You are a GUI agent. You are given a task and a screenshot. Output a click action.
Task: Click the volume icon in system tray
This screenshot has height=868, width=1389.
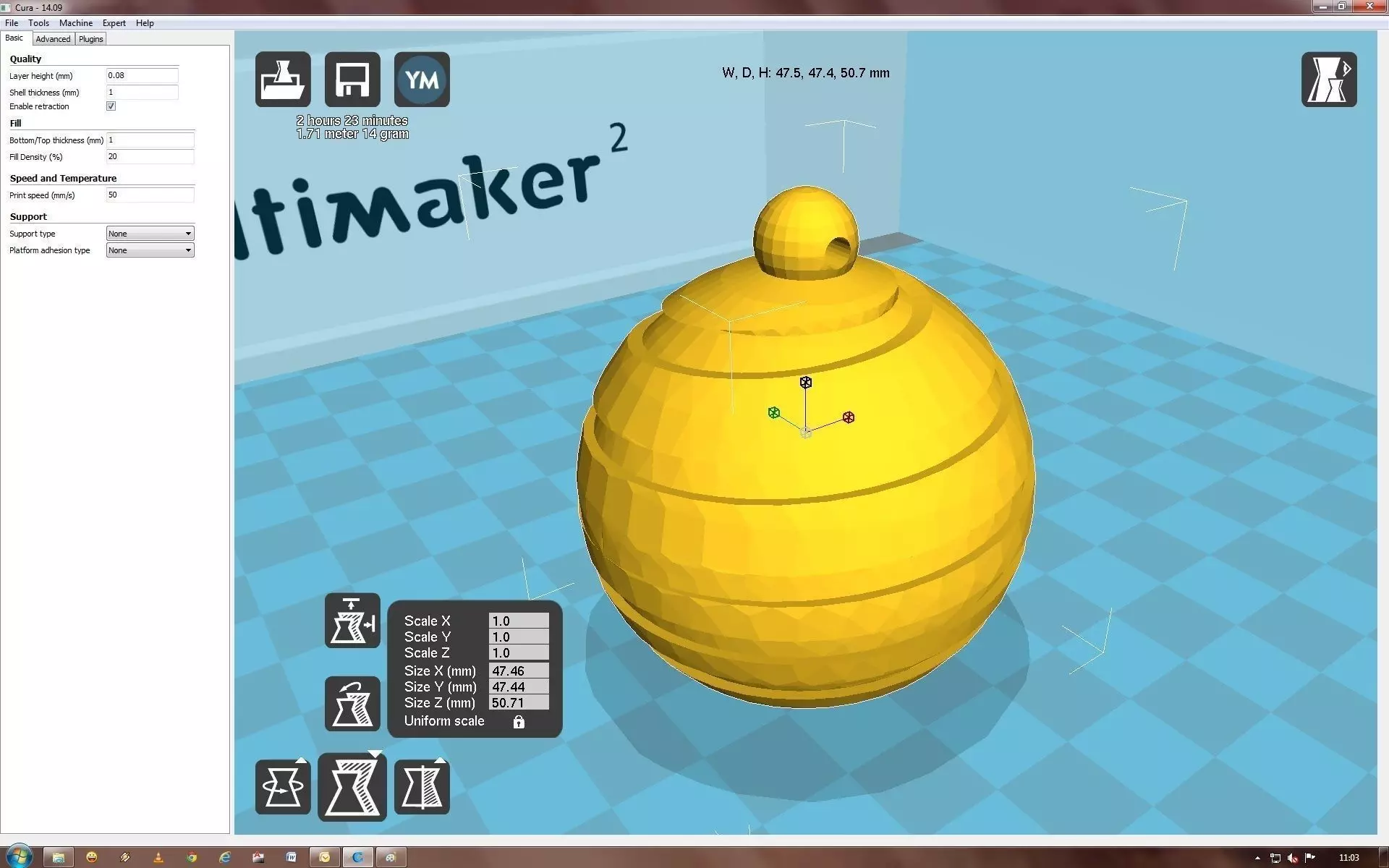[1293, 858]
